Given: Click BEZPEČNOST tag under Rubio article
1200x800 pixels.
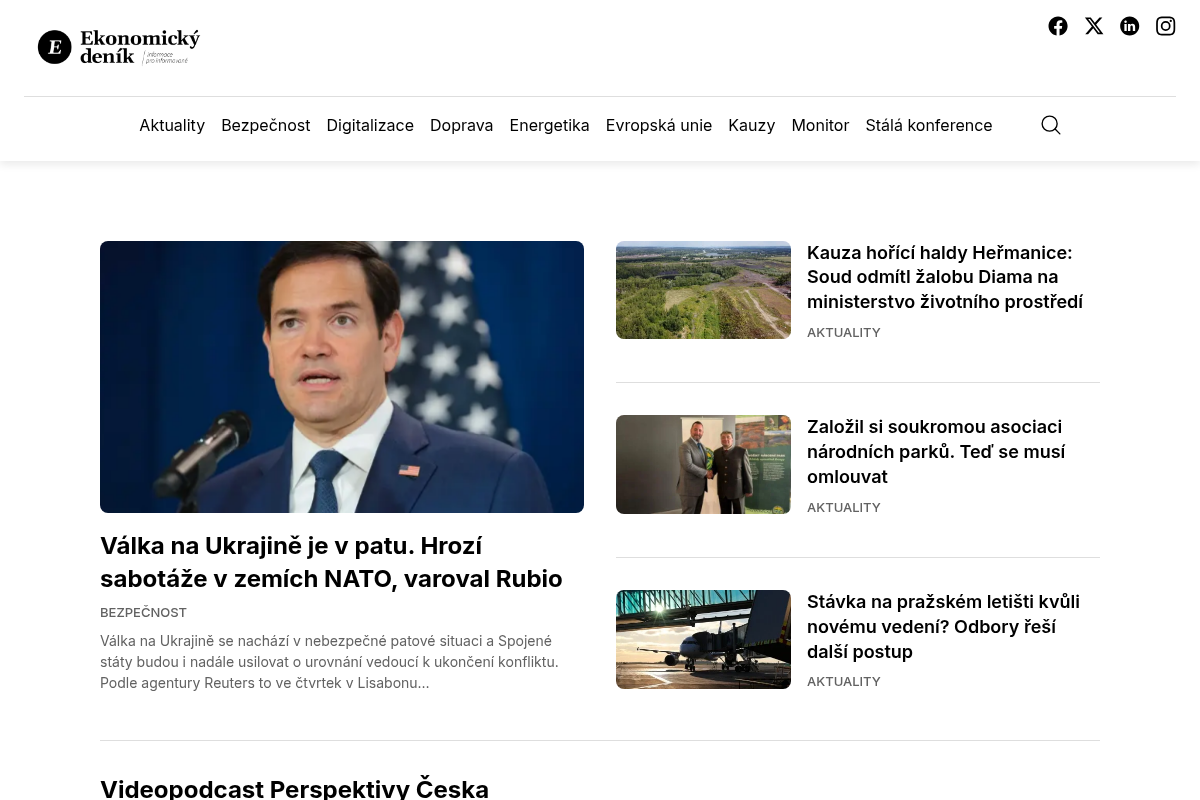Looking at the screenshot, I should coord(143,612).
